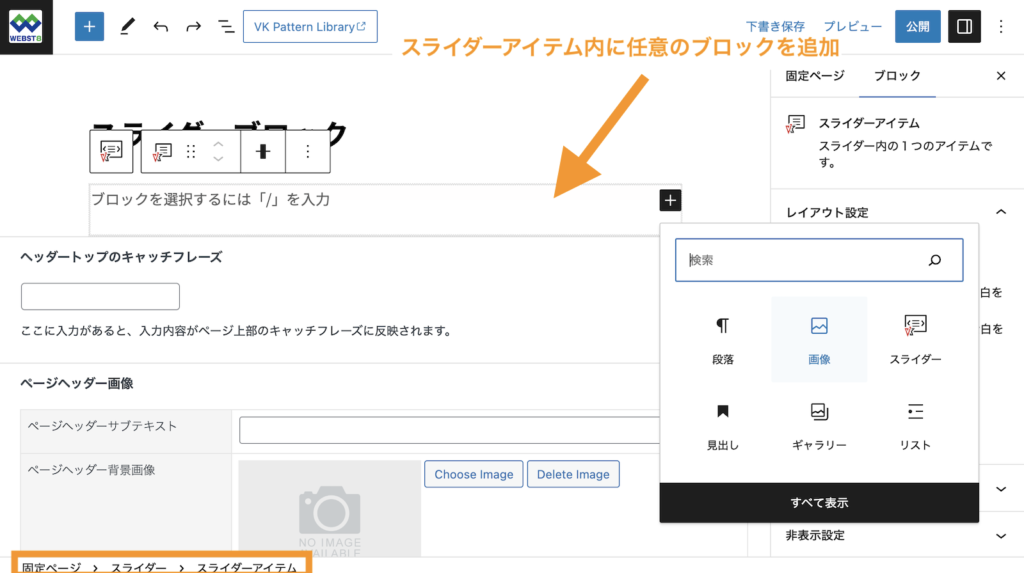Click Slider in the bottom breadcrumb
This screenshot has width=1024, height=573.
pyautogui.click(x=139, y=567)
